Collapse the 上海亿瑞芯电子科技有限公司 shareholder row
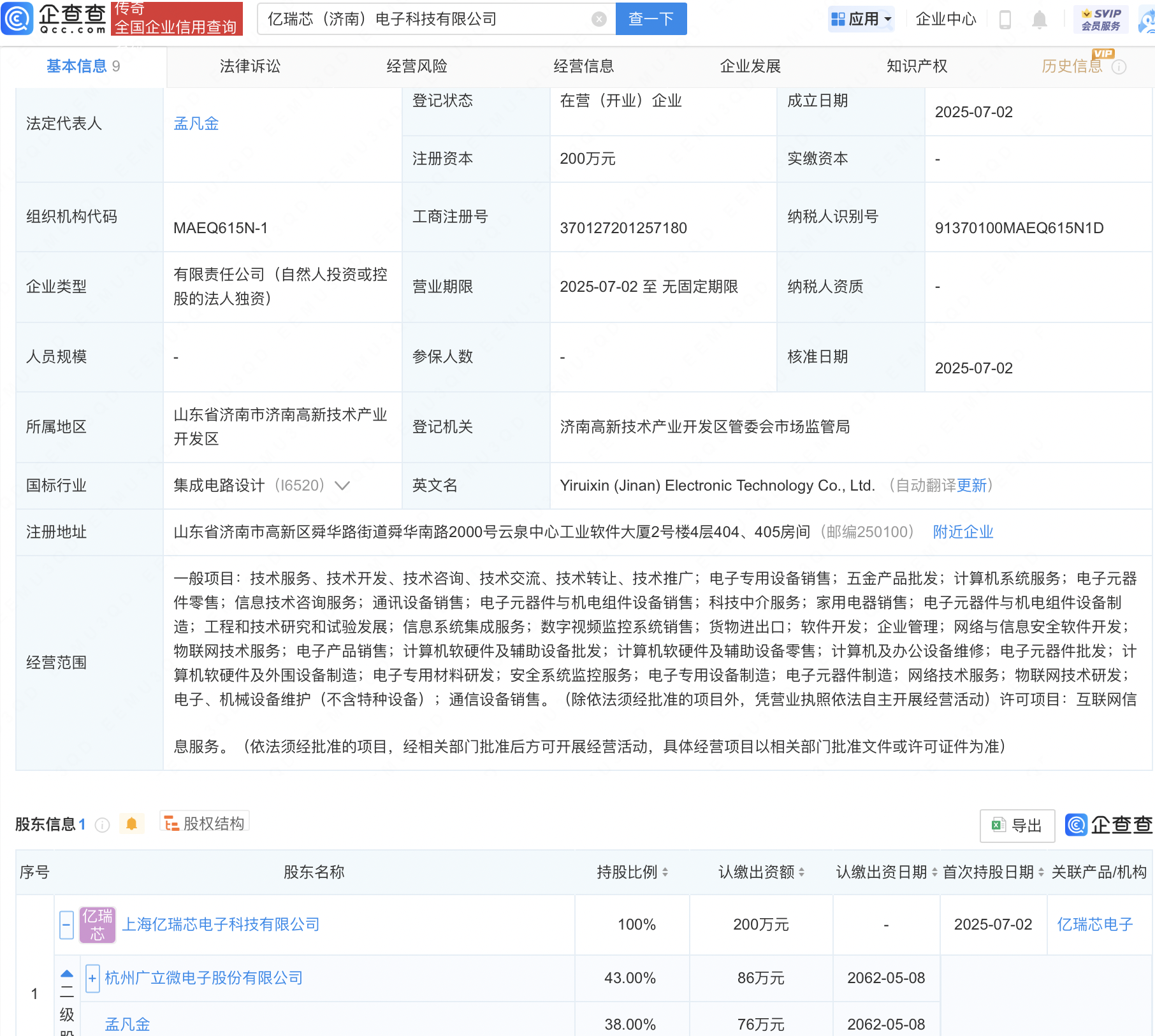This screenshot has width=1155, height=1036. 66,924
